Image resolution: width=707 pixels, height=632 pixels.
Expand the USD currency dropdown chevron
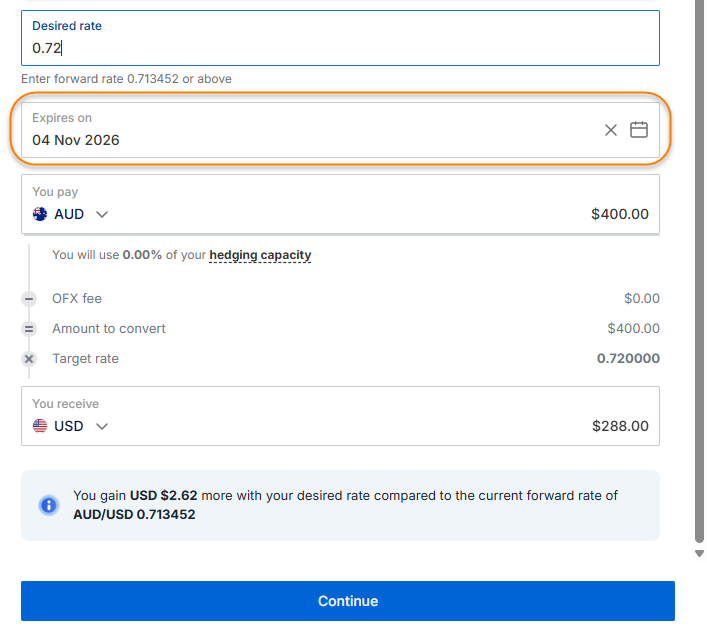102,426
